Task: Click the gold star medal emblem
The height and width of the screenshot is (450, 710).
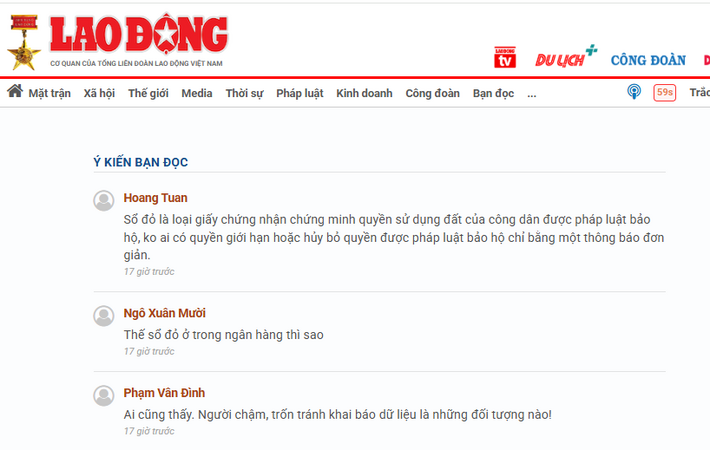Action: click(x=24, y=43)
